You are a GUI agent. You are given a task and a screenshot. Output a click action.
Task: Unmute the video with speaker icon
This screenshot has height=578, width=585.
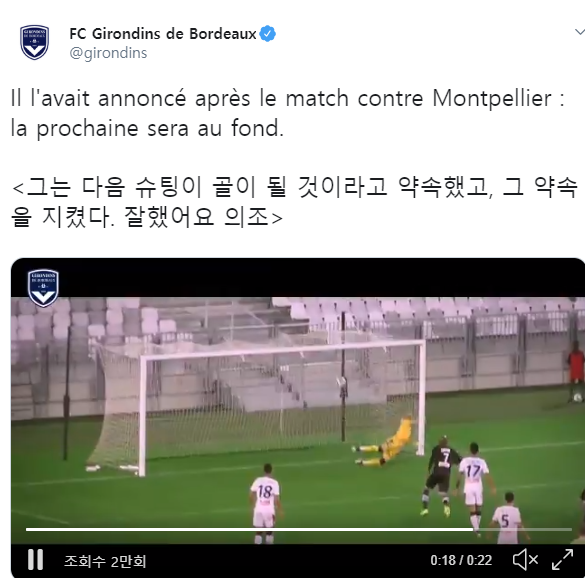coord(525,560)
